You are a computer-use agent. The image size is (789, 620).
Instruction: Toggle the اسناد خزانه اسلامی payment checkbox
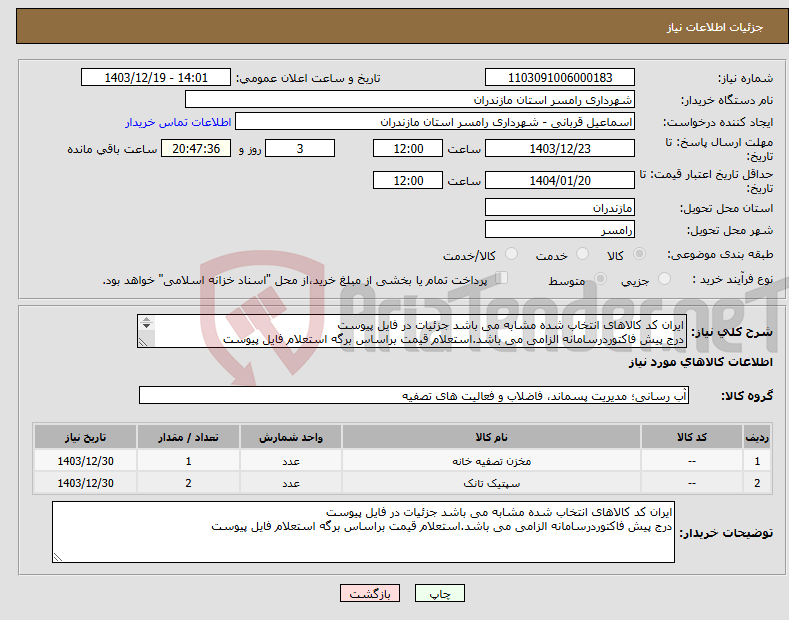coord(502,278)
